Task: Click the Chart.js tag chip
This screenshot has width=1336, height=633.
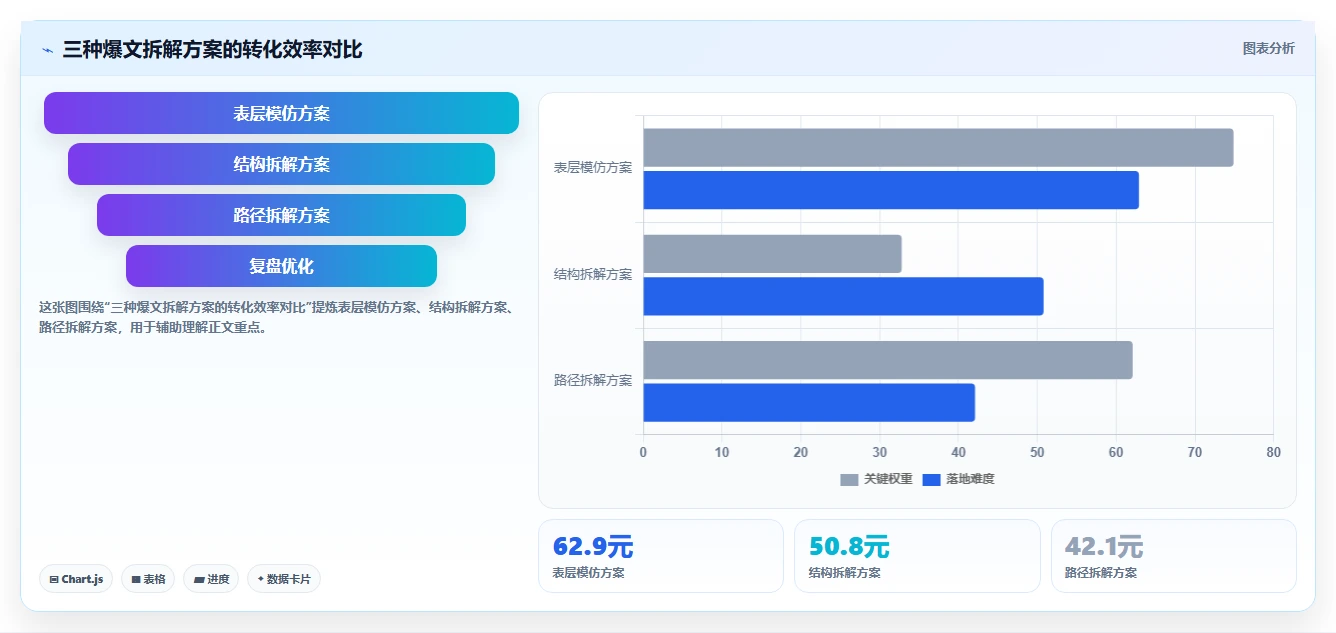Action: 76,579
